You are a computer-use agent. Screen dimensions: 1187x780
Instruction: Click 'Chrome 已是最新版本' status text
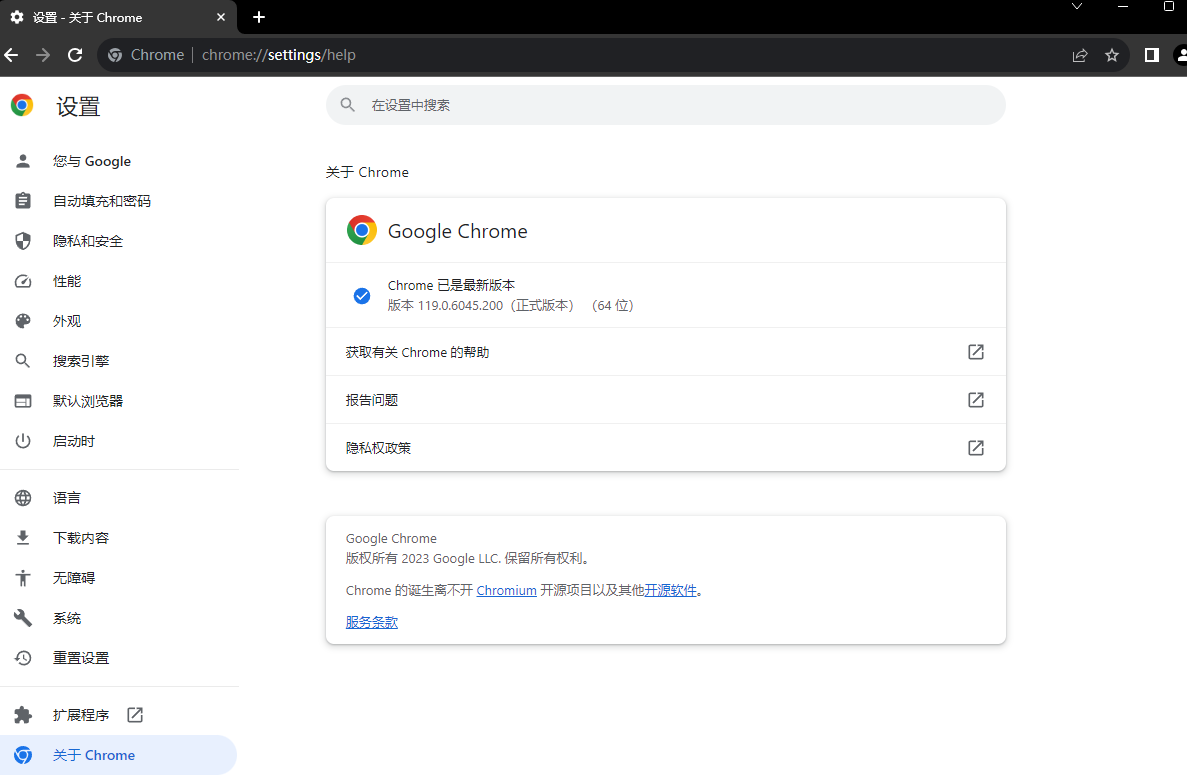coord(451,285)
